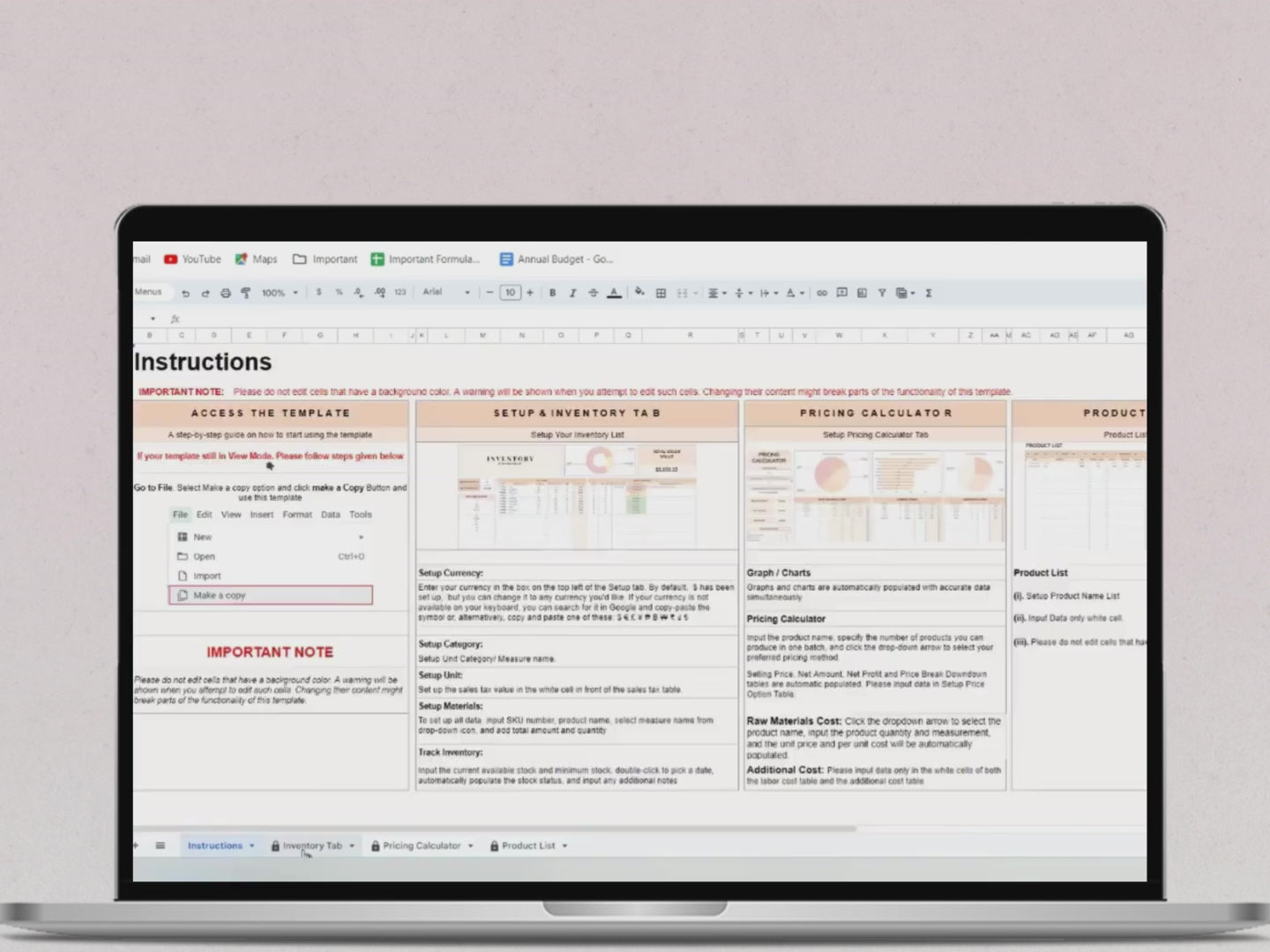Open vertical align dropdown
The height and width of the screenshot is (952, 1270).
click(743, 293)
